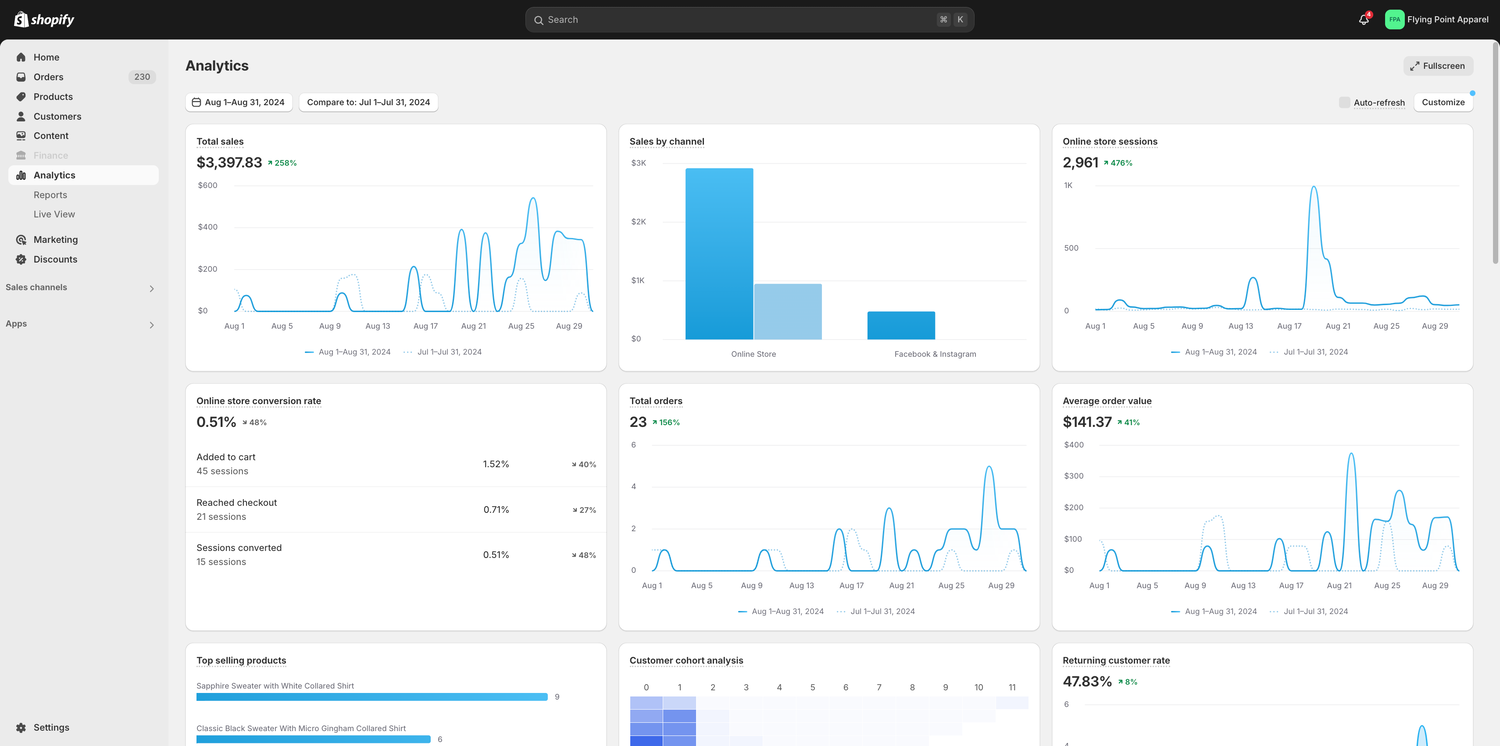Viewport: 1500px width, 746px height.
Task: Enable the Auto-refresh checkbox
Action: 1344,102
